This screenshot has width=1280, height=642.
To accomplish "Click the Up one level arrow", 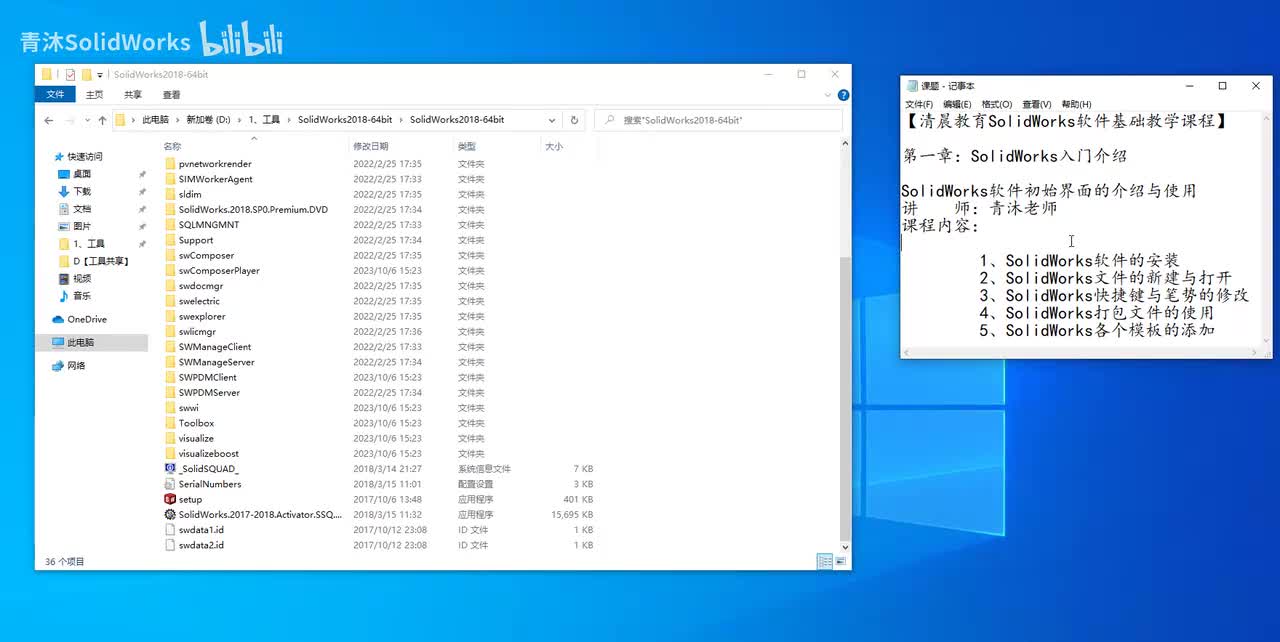I will [x=102, y=120].
